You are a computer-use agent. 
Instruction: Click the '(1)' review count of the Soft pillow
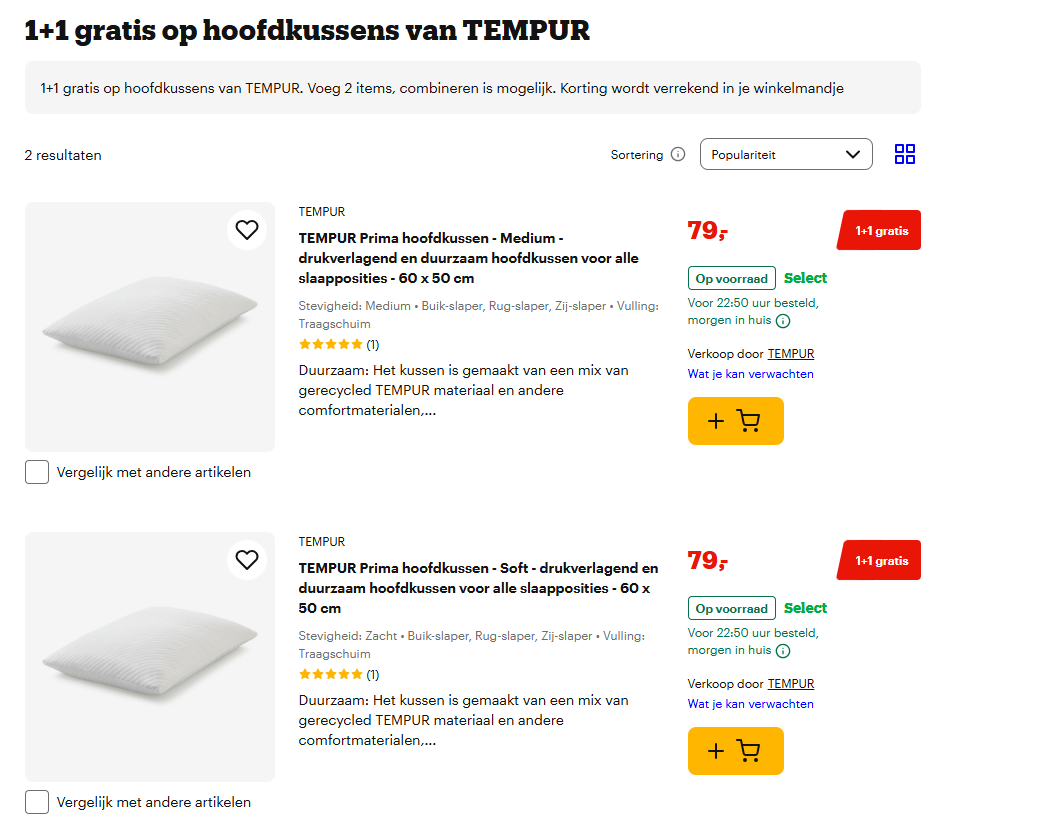372,674
